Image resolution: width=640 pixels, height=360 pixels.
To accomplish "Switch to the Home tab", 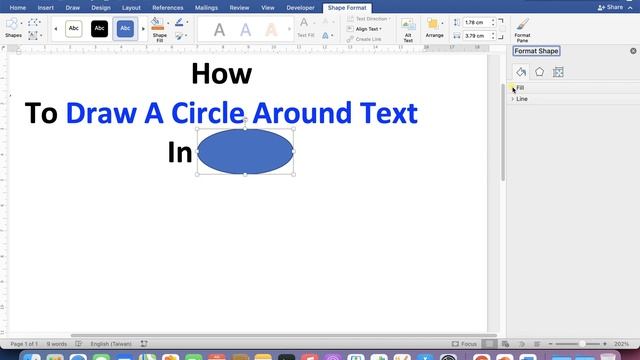I will click(x=18, y=8).
